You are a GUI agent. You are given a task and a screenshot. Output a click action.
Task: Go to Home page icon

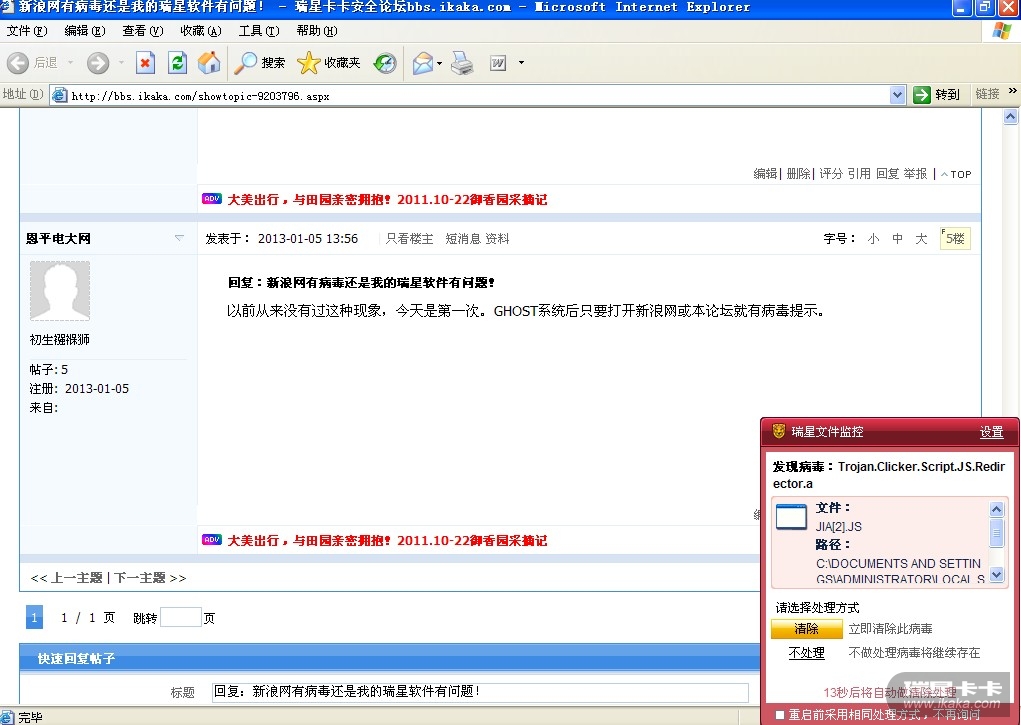(x=208, y=63)
